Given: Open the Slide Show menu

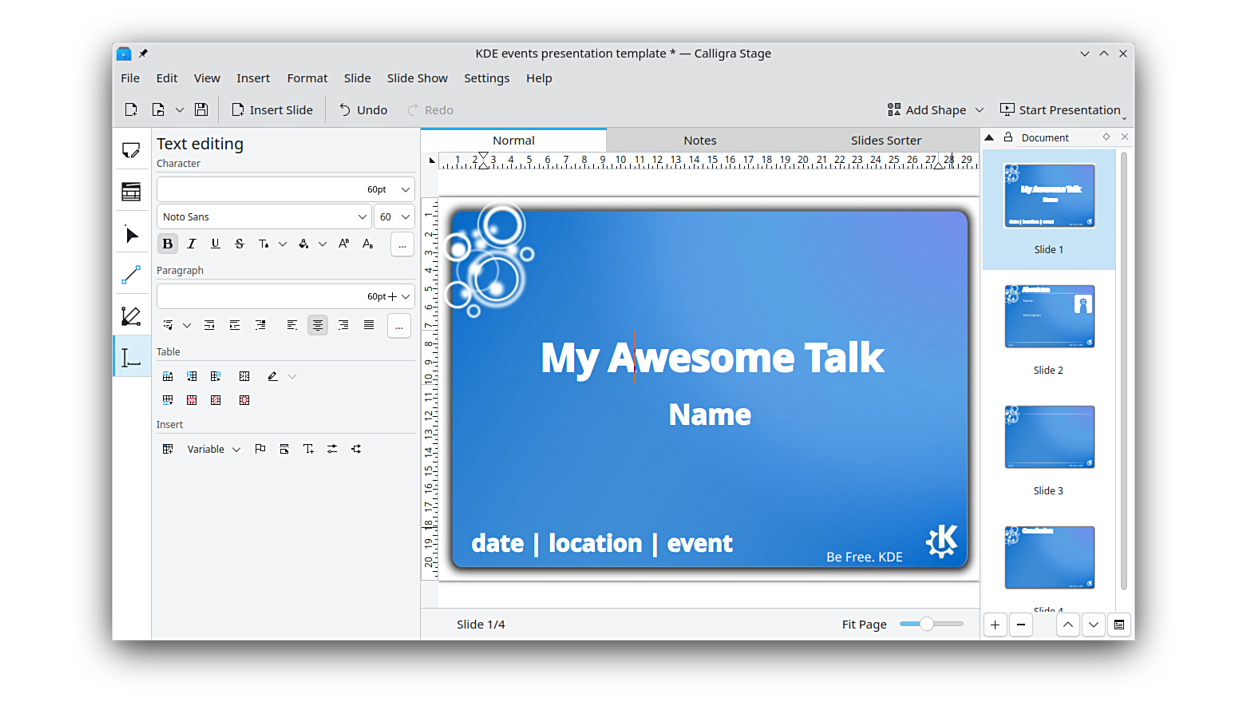Looking at the screenshot, I should pos(417,78).
